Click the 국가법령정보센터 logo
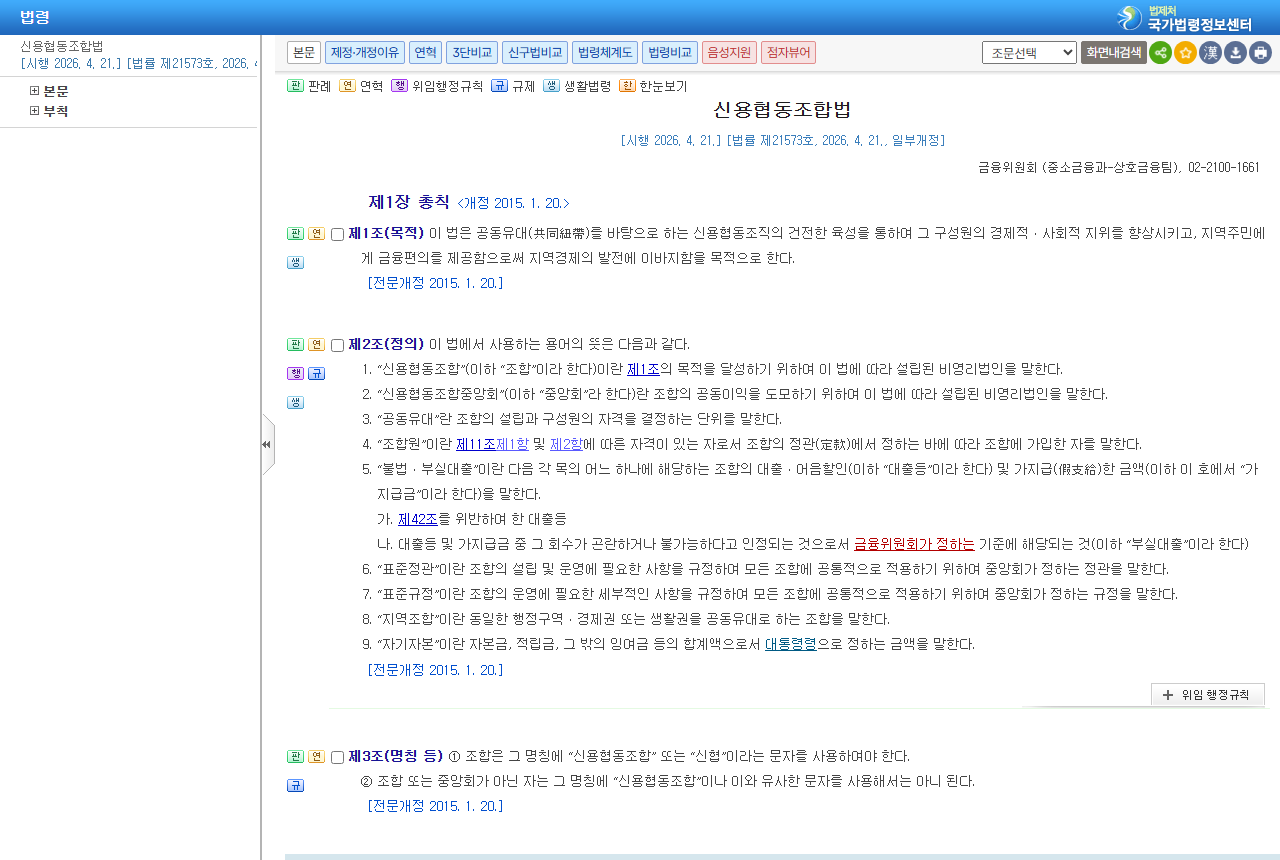Screen dimensions: 1280x860 (x=1185, y=18)
